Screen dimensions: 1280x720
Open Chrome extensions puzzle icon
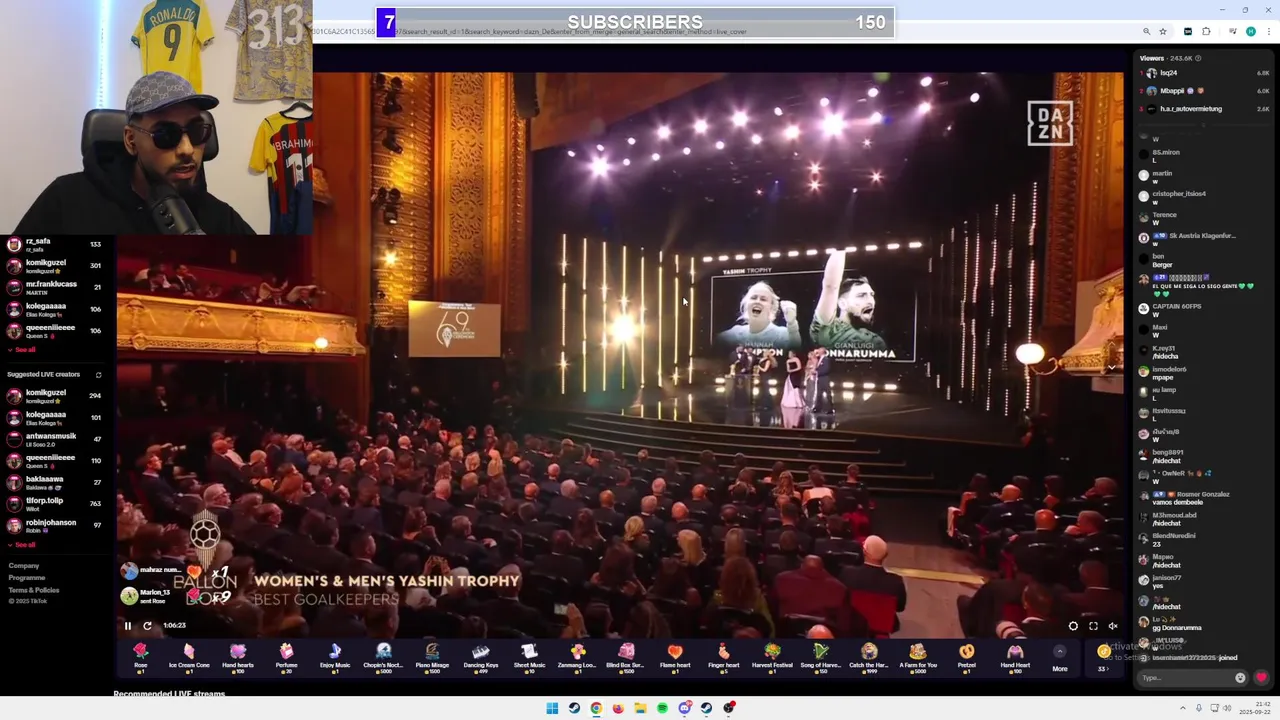[x=1206, y=31]
